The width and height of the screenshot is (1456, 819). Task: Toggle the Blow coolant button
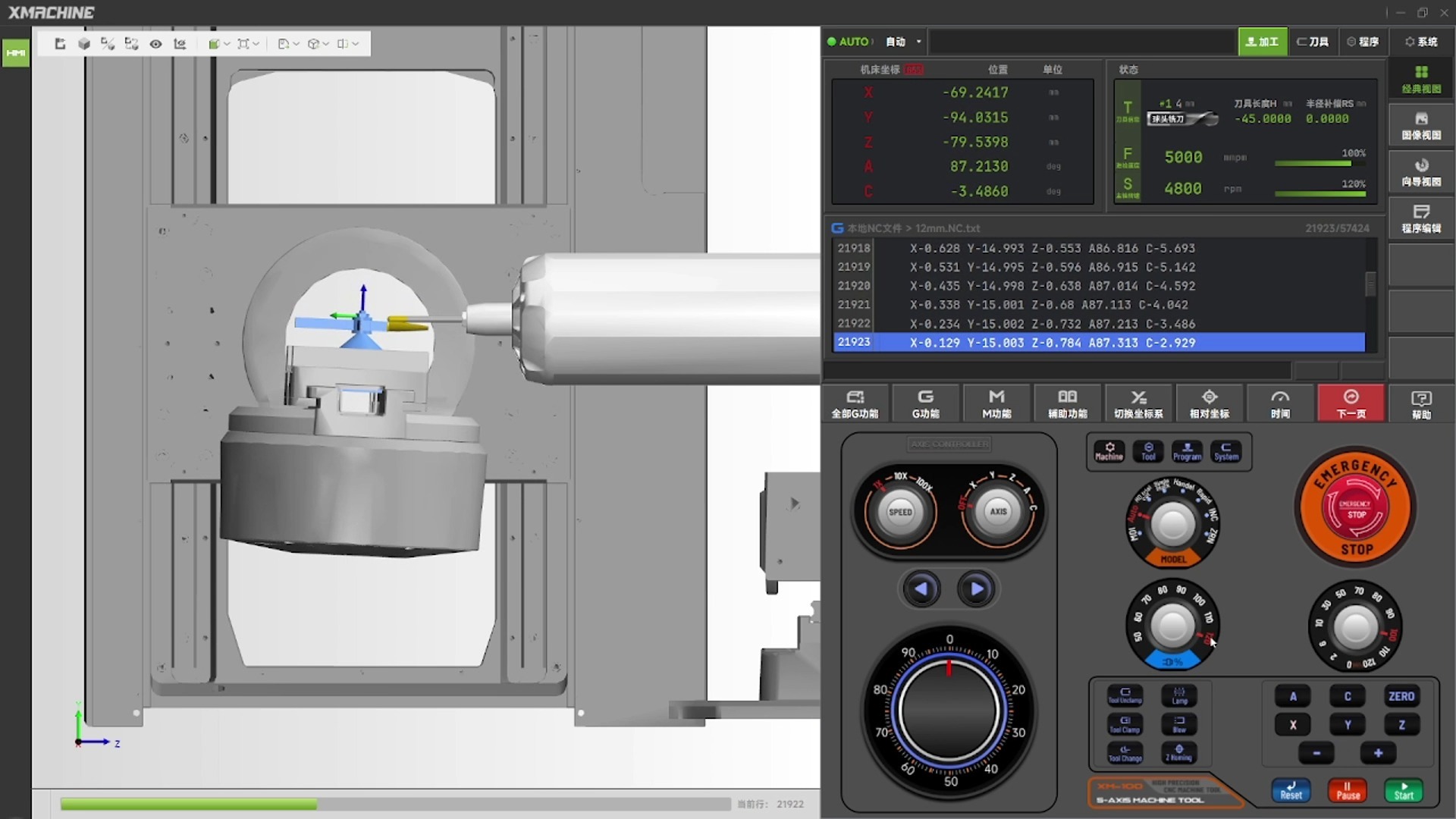pyautogui.click(x=1179, y=724)
